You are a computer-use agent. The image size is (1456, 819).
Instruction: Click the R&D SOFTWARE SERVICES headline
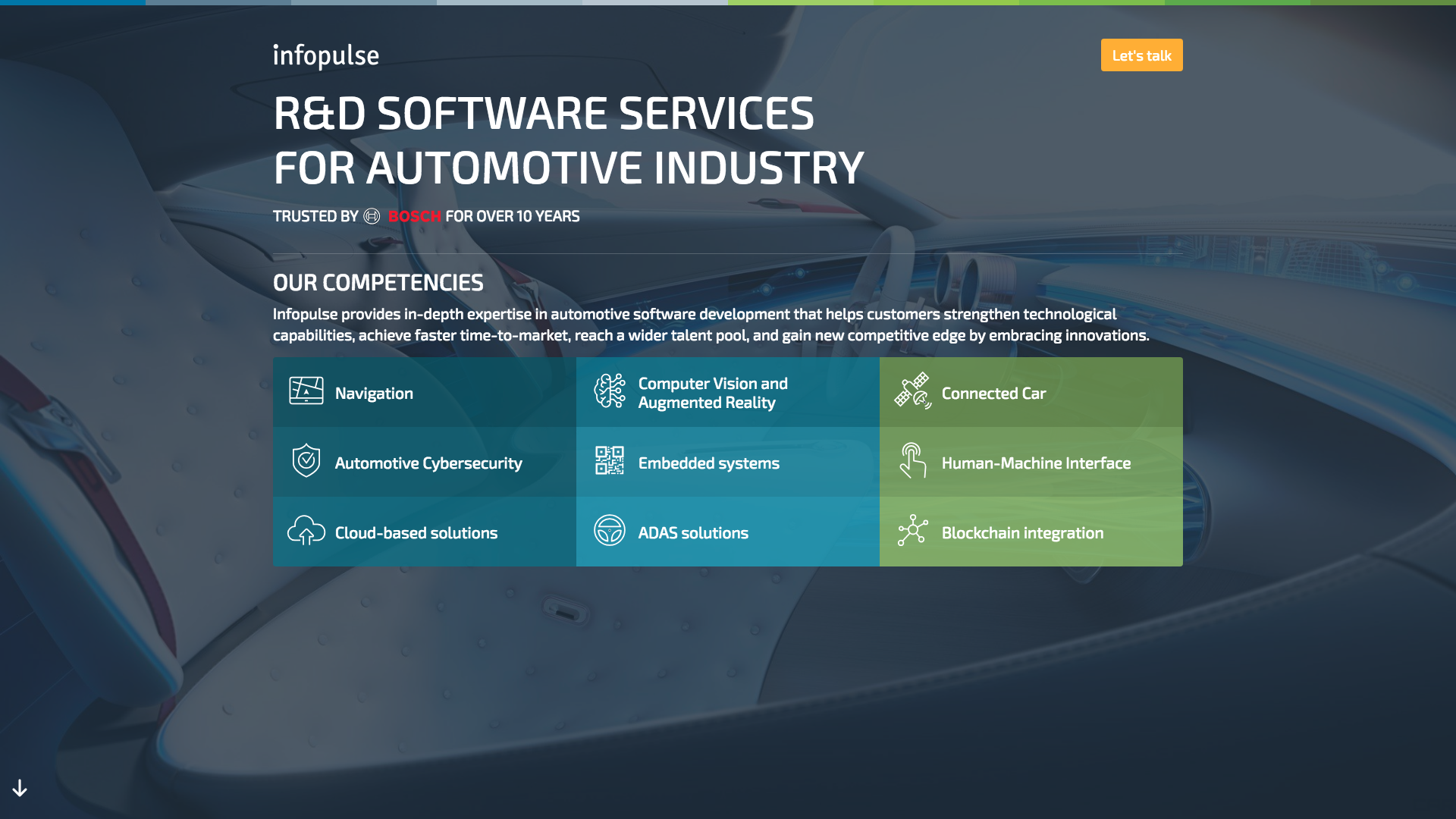pyautogui.click(x=544, y=114)
